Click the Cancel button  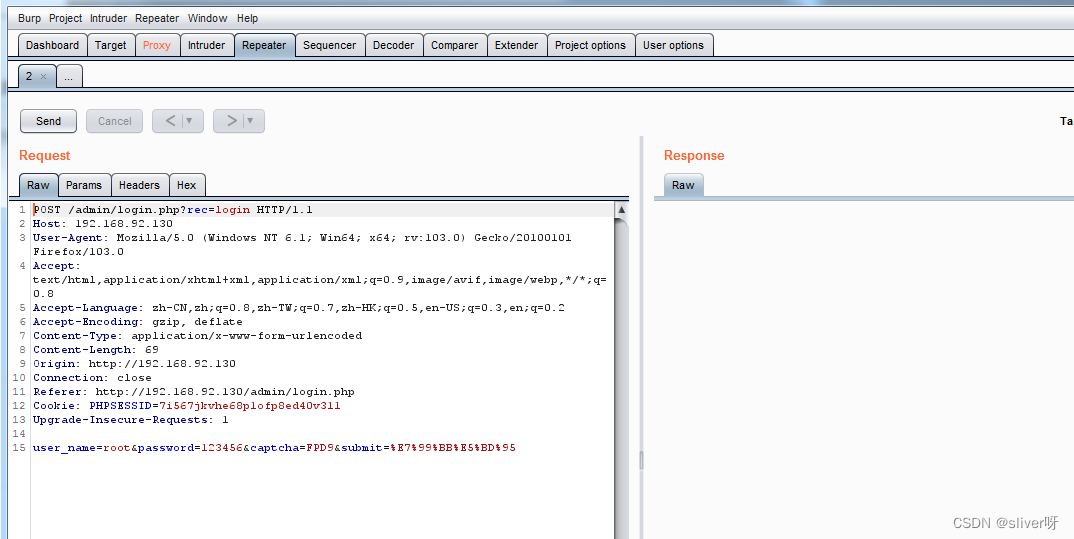[114, 121]
